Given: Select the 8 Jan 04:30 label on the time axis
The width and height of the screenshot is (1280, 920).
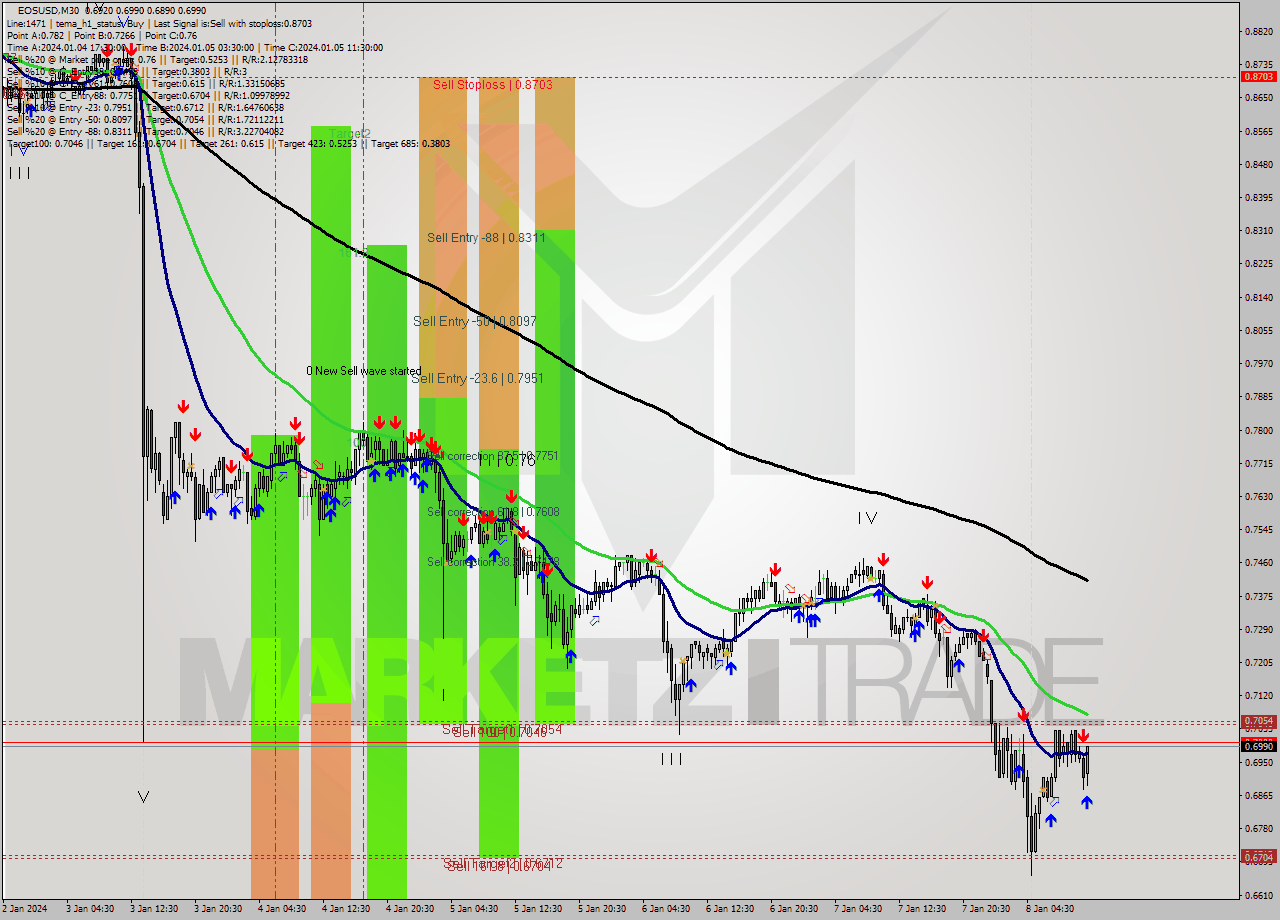Looking at the screenshot, I should coord(1048,910).
